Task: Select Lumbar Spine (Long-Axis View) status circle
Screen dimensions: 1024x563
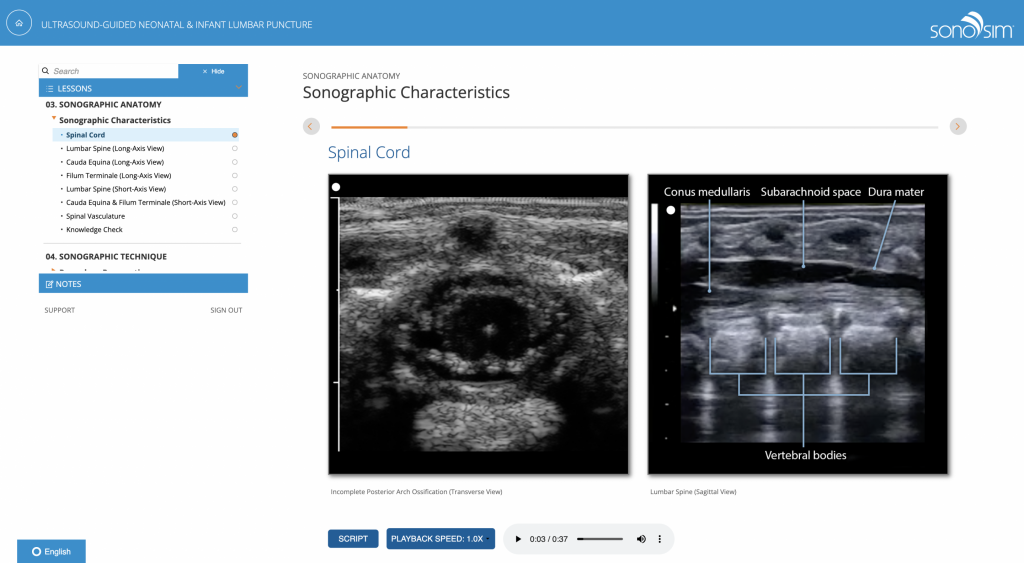Action: pos(234,148)
